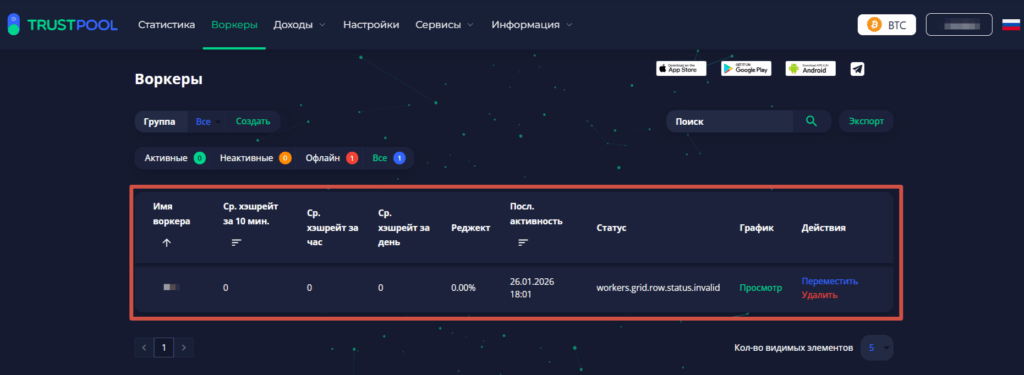Image resolution: width=1024 pixels, height=375 pixels.
Task: Click the BTC coin selector
Action: tap(887, 24)
